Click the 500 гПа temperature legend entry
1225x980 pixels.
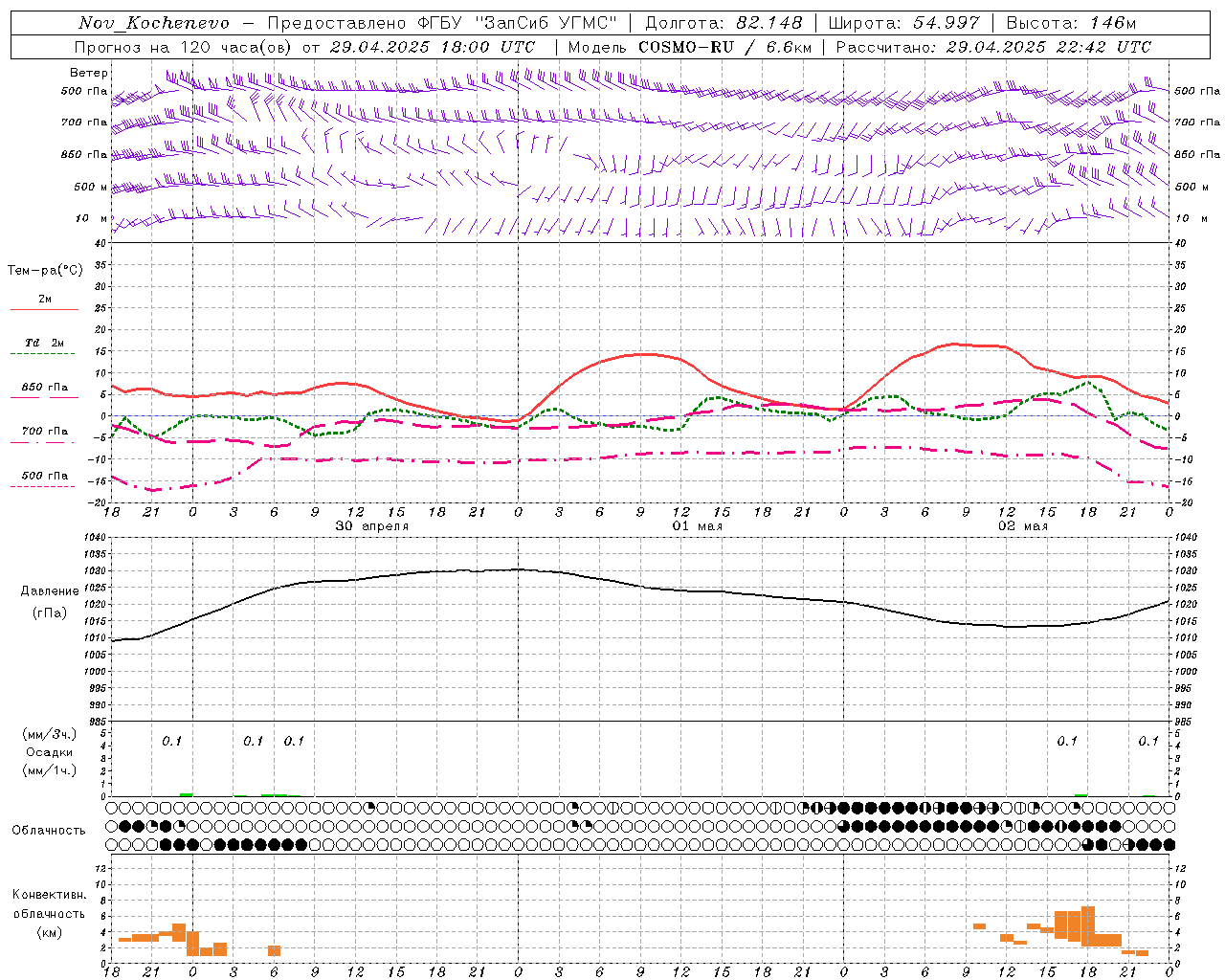pyautogui.click(x=44, y=476)
